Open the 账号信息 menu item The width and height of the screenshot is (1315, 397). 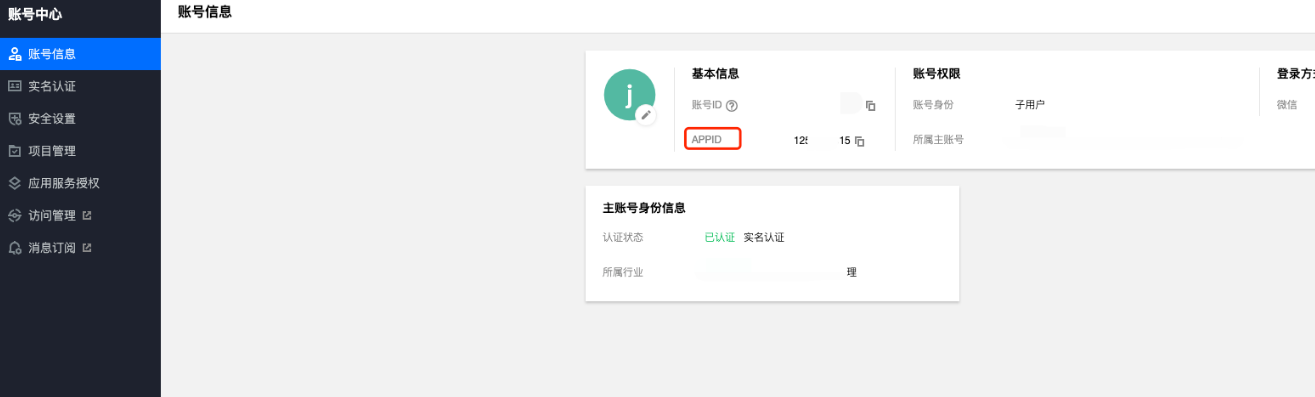pos(80,54)
